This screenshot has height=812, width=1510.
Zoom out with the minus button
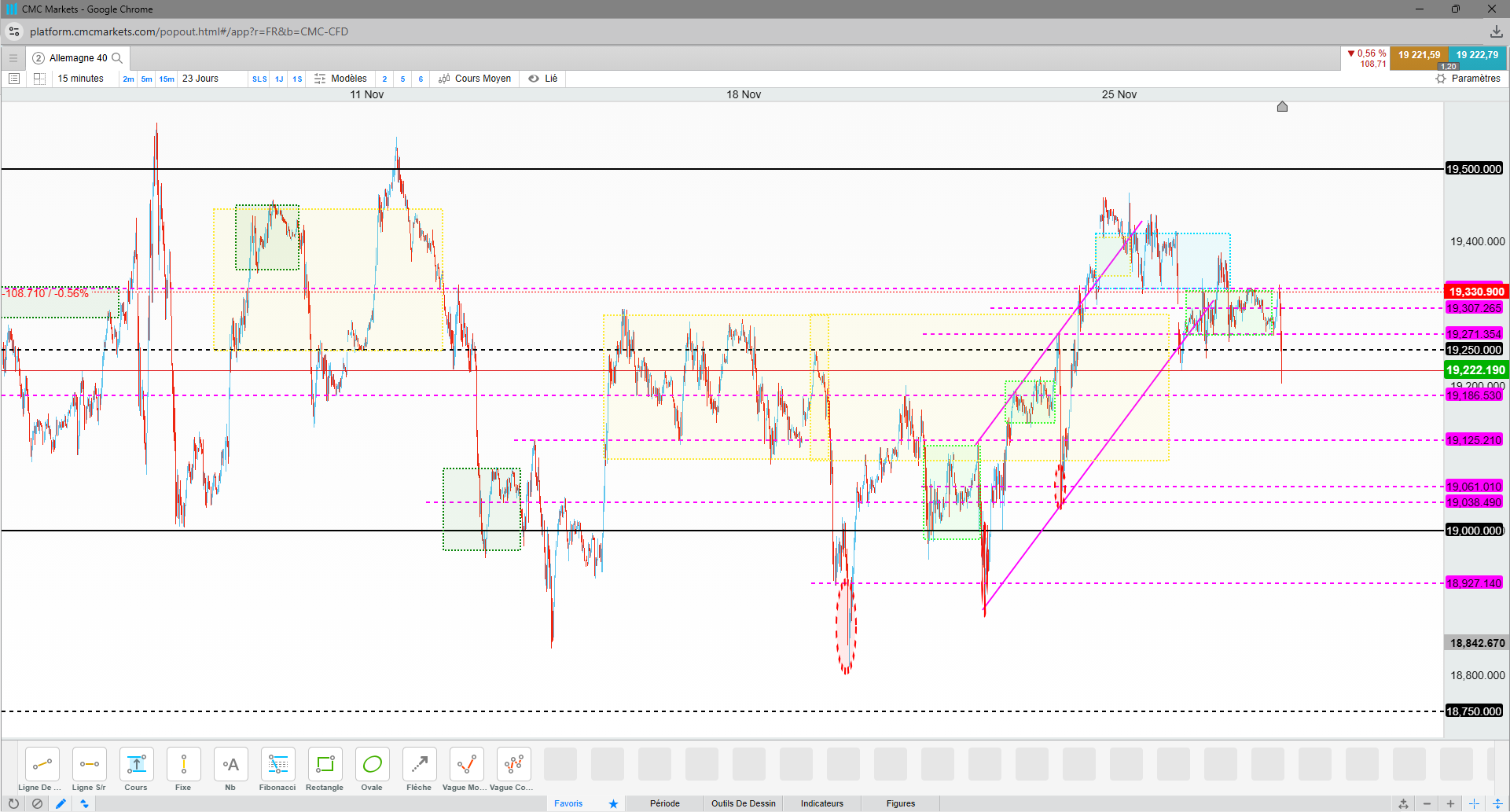(x=1427, y=803)
